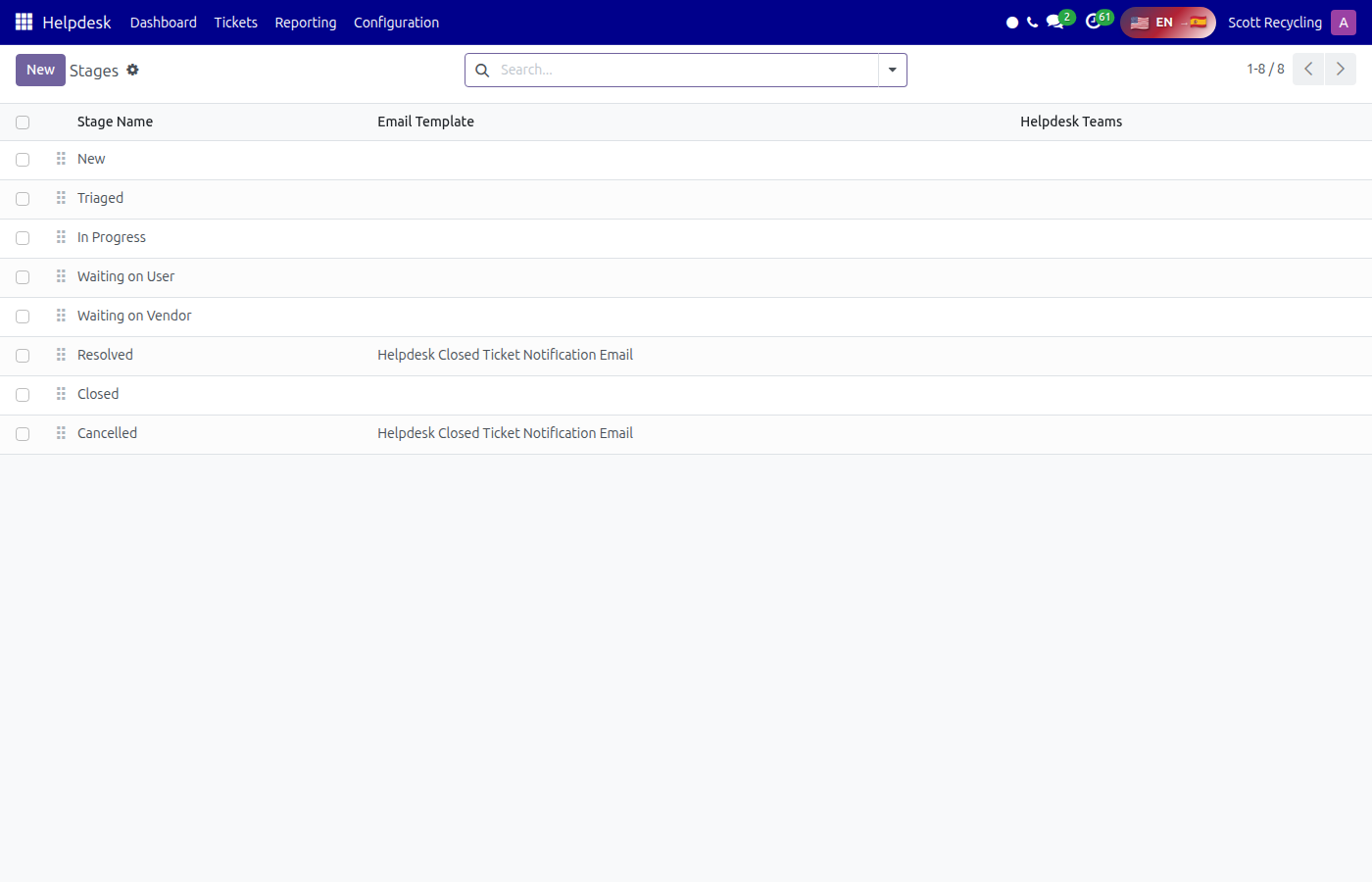Expand the search options dropdown arrow
The height and width of the screenshot is (882, 1372).
893,71
